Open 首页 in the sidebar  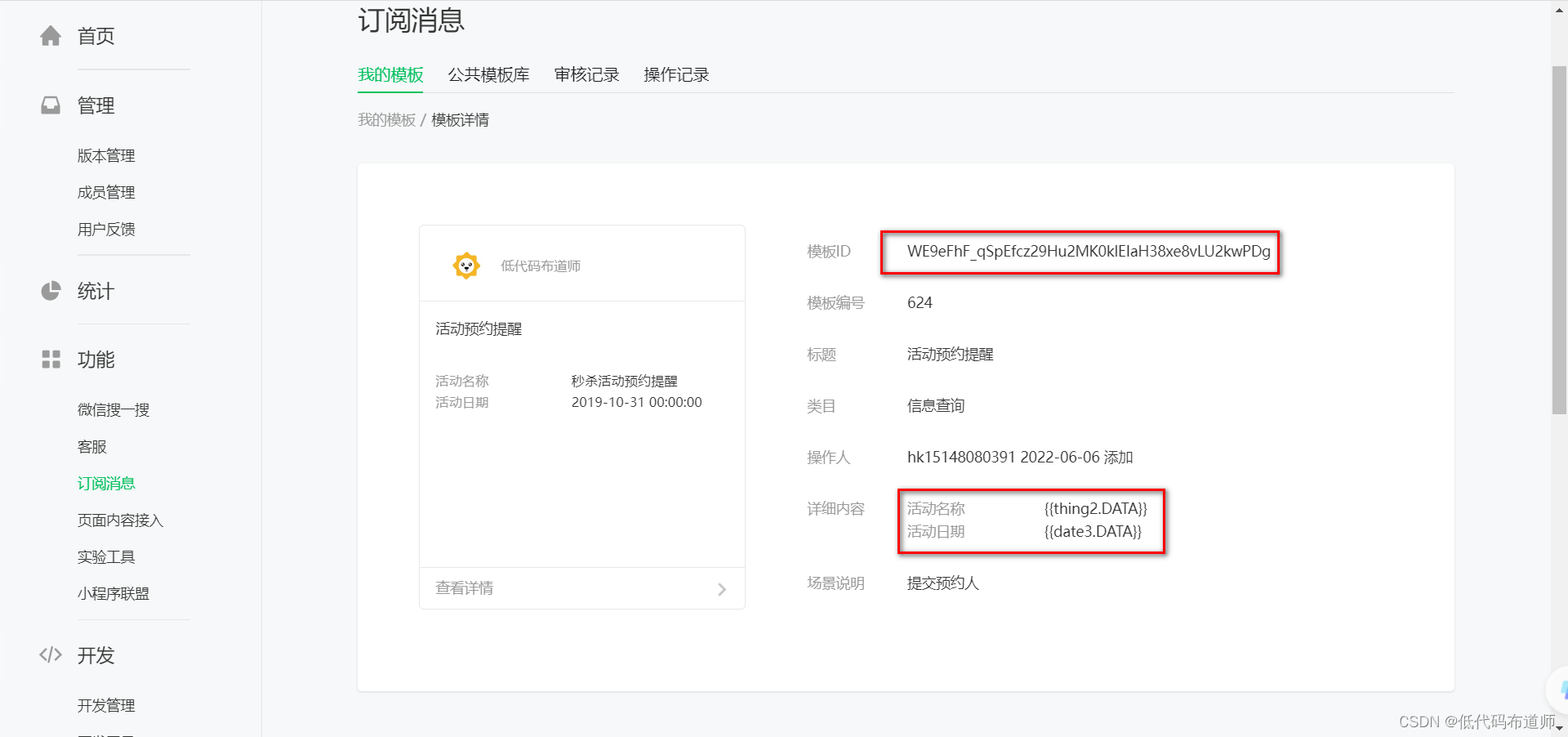pyautogui.click(x=96, y=36)
